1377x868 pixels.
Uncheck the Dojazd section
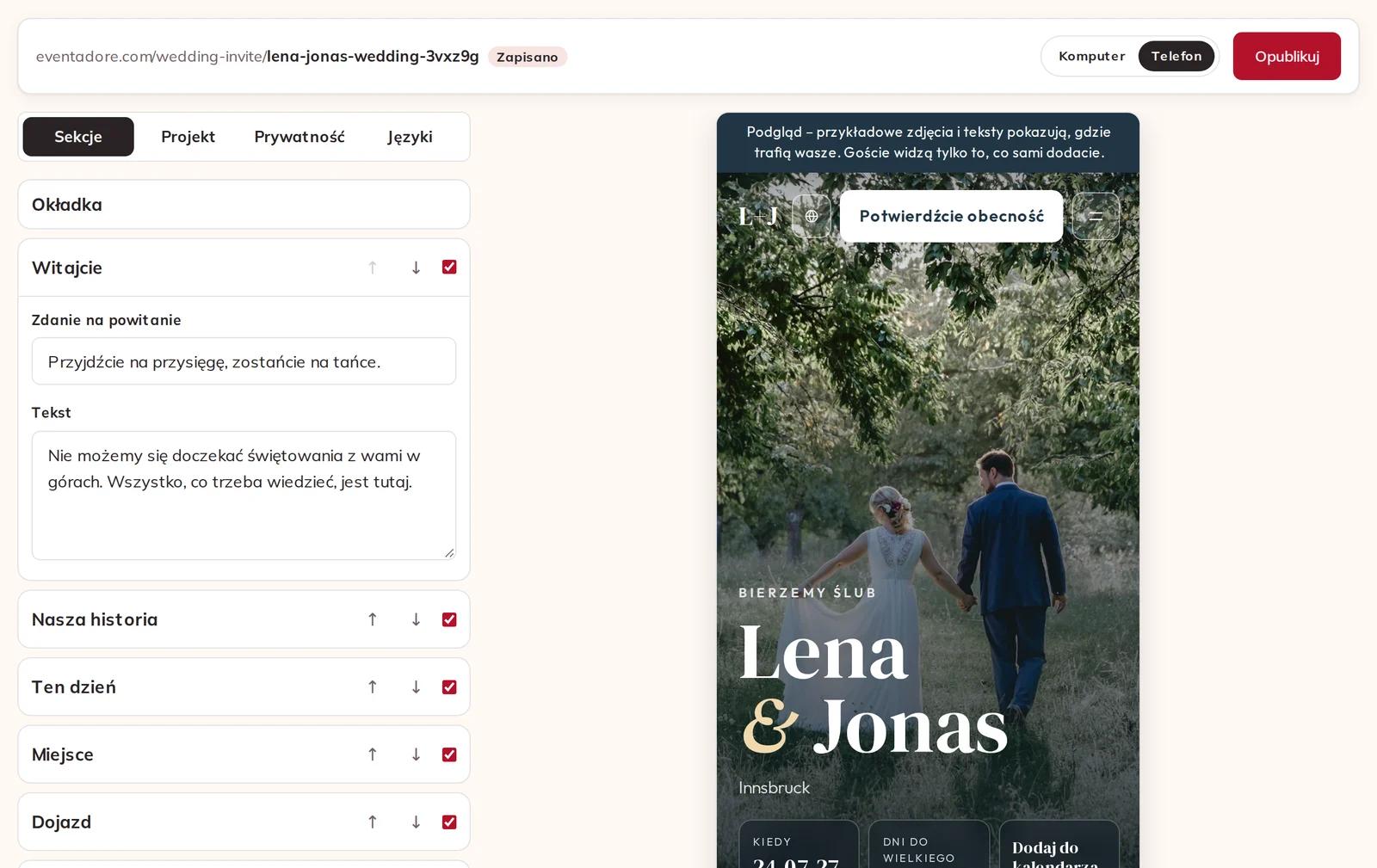pyautogui.click(x=449, y=822)
